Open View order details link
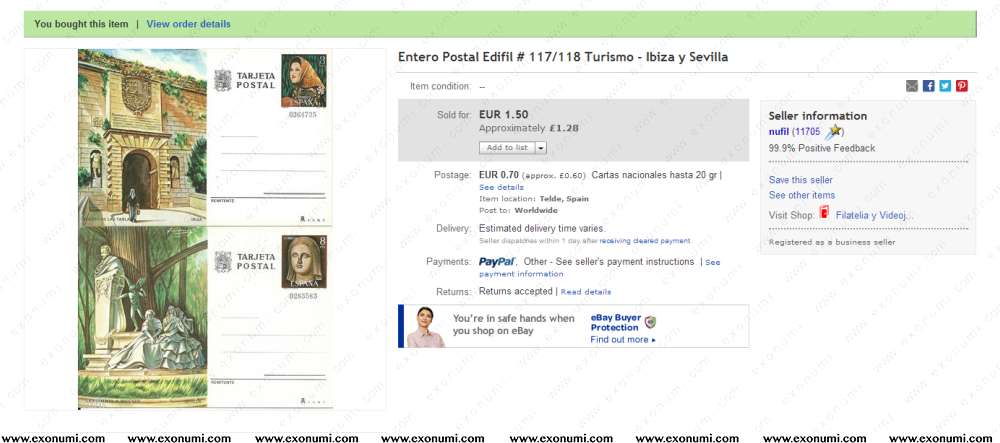 (x=189, y=24)
